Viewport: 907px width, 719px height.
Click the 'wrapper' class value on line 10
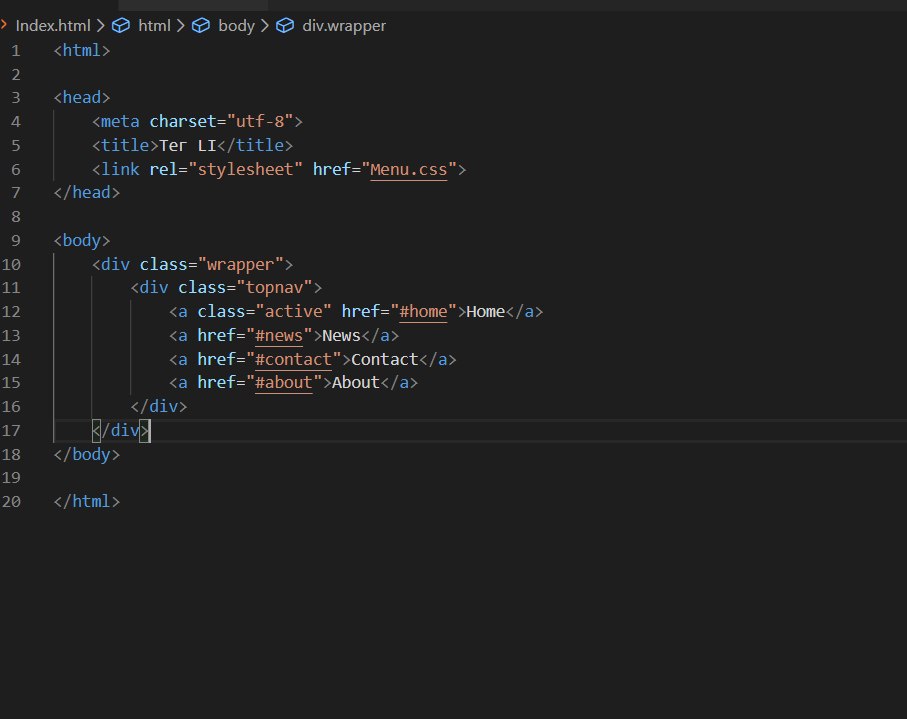241,264
